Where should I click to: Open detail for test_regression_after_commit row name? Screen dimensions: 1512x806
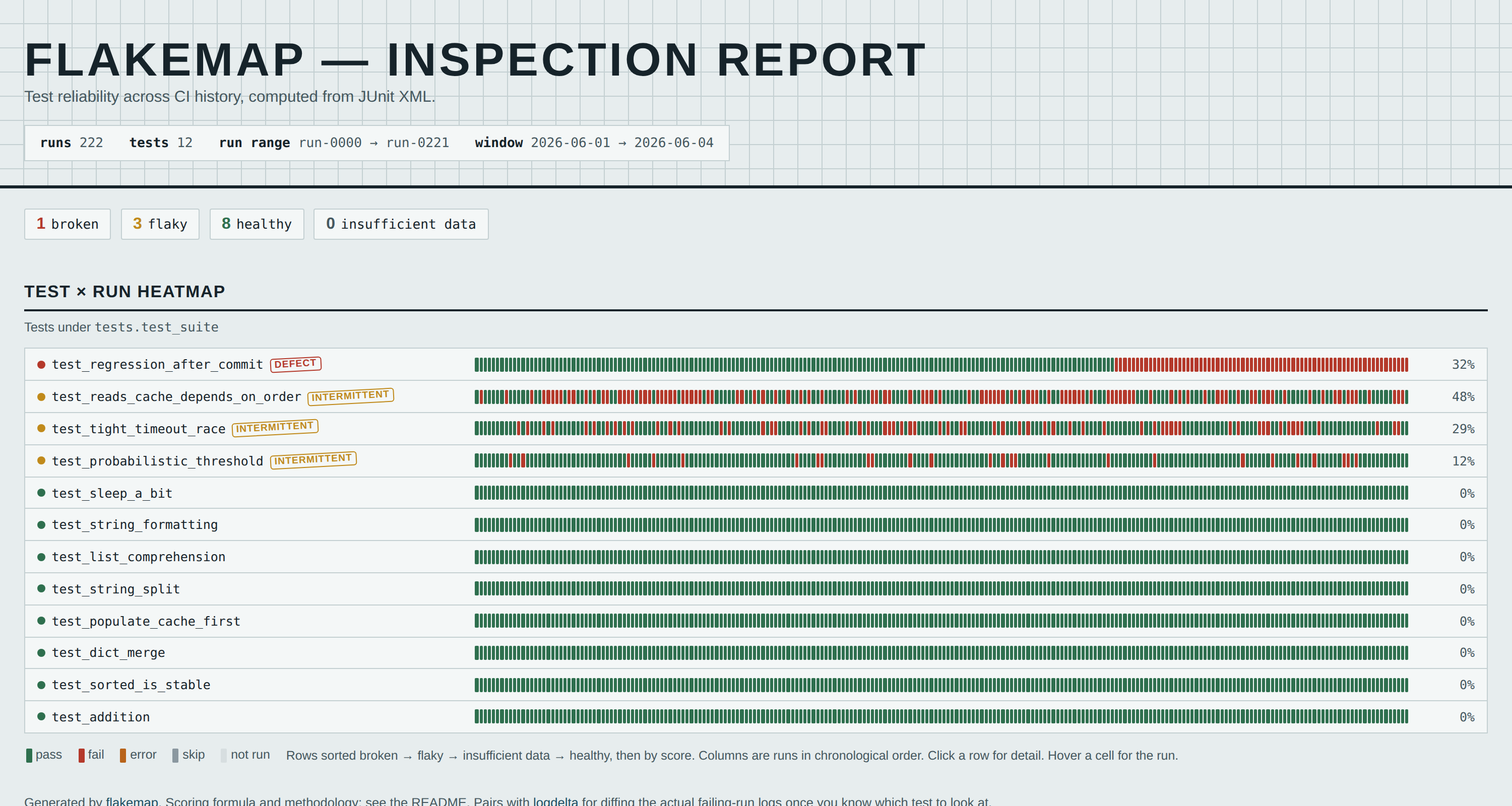click(157, 364)
